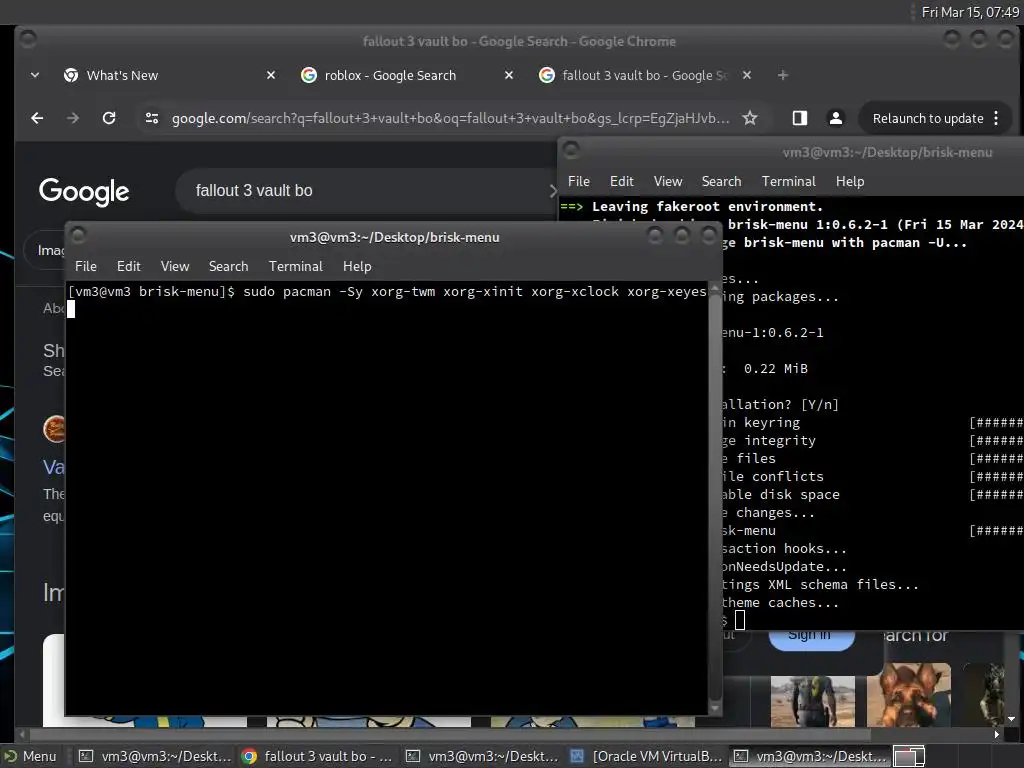Image resolution: width=1024 pixels, height=768 pixels.
Task: Click Chrome's forward navigation arrow
Action: pos(72,118)
